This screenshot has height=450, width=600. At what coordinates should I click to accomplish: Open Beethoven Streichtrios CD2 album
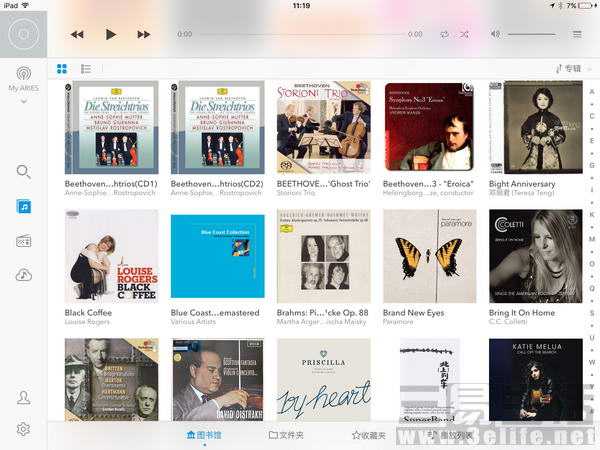click(x=217, y=127)
